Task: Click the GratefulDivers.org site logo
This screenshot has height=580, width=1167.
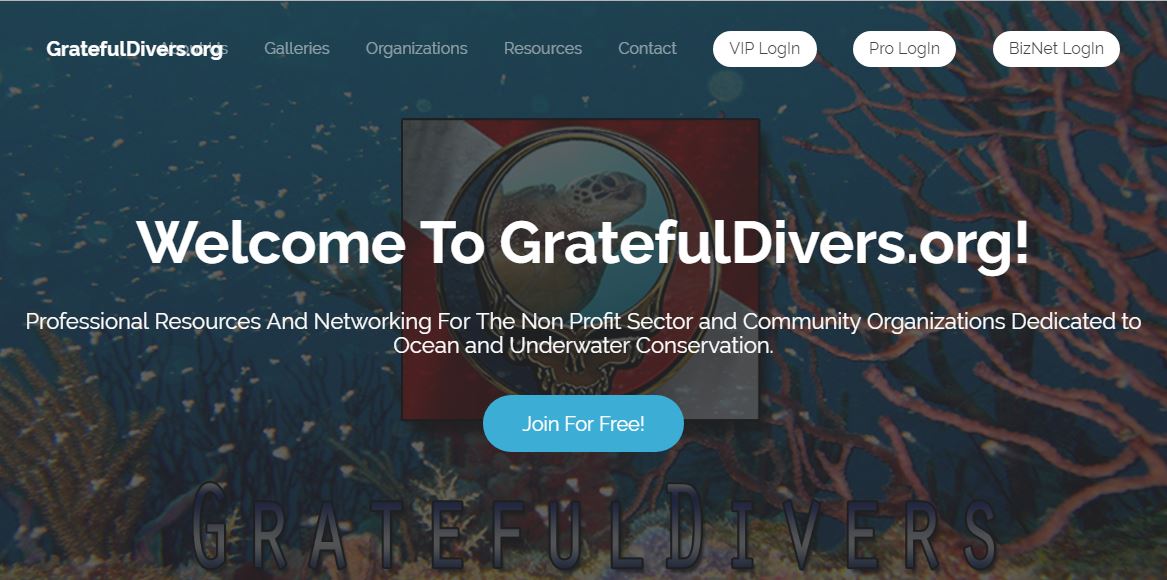Action: coord(134,49)
